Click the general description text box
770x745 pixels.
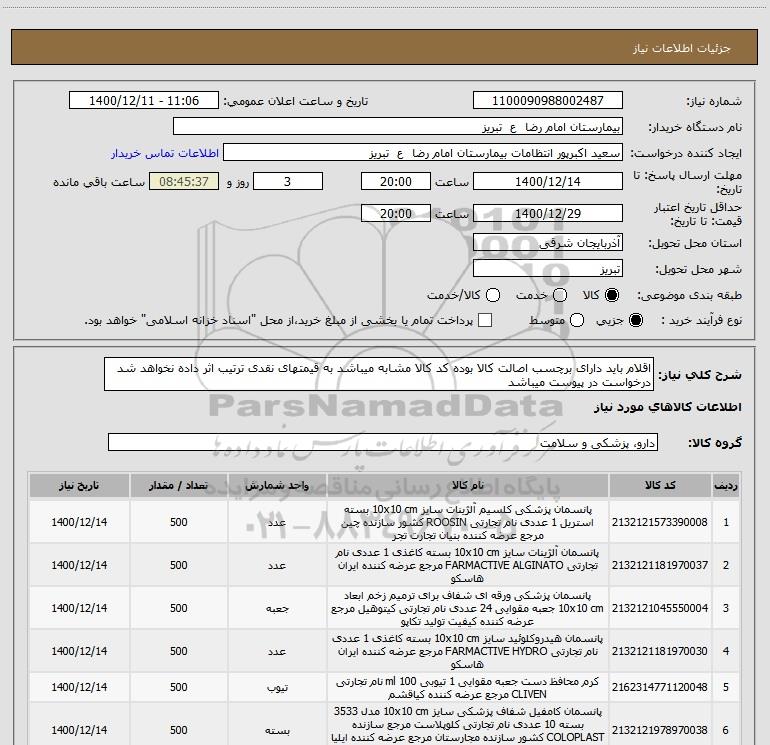tap(379, 374)
